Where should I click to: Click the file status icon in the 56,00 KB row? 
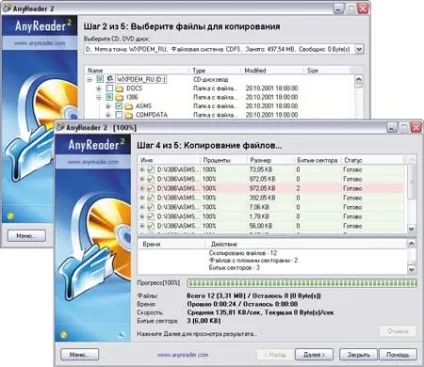pos(150,226)
